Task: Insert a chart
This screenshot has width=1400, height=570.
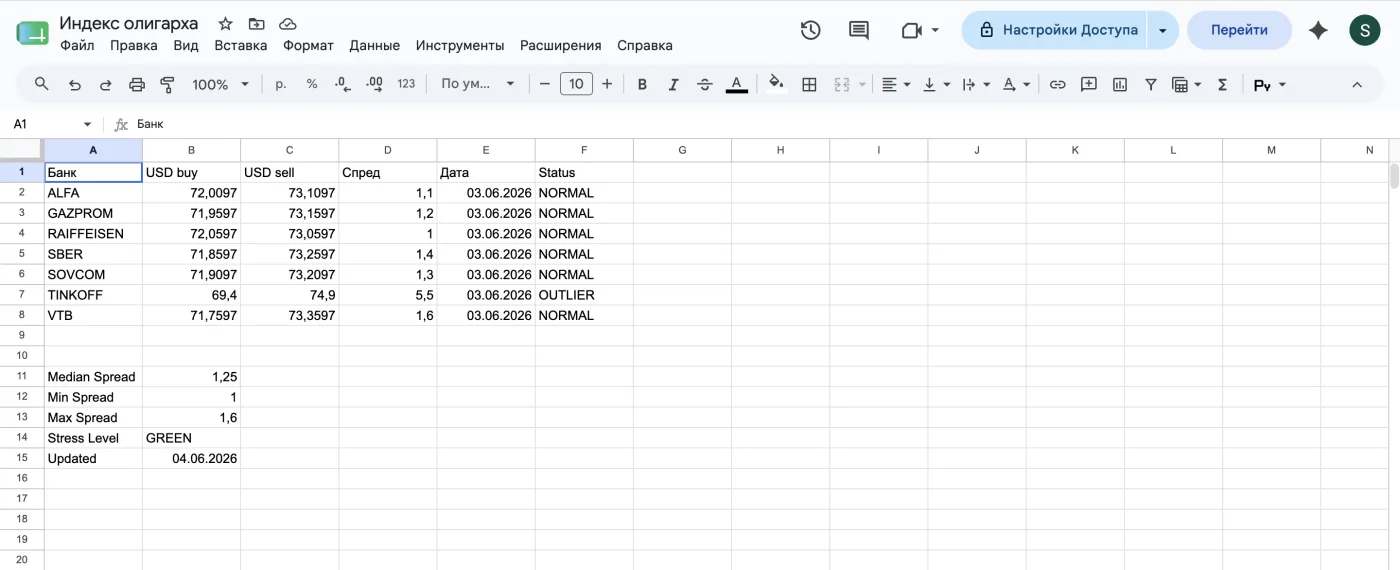Action: pos(1120,84)
